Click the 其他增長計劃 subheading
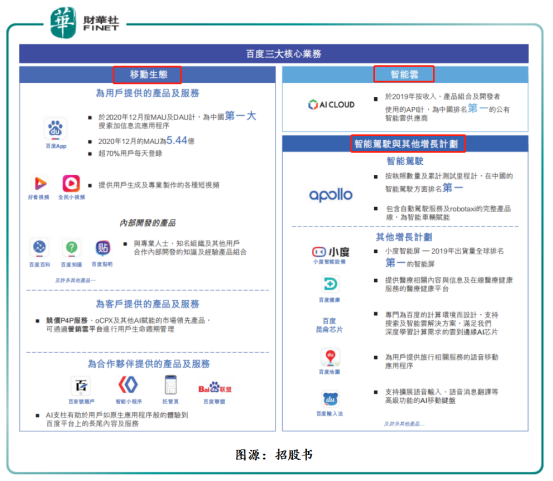 coord(404,237)
